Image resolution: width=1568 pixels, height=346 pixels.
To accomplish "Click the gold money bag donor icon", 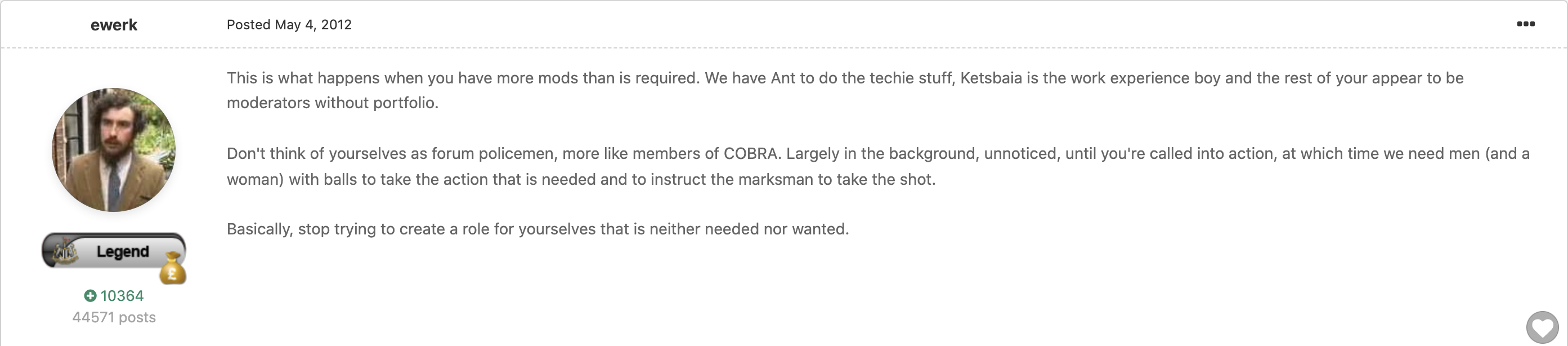I will 173,269.
